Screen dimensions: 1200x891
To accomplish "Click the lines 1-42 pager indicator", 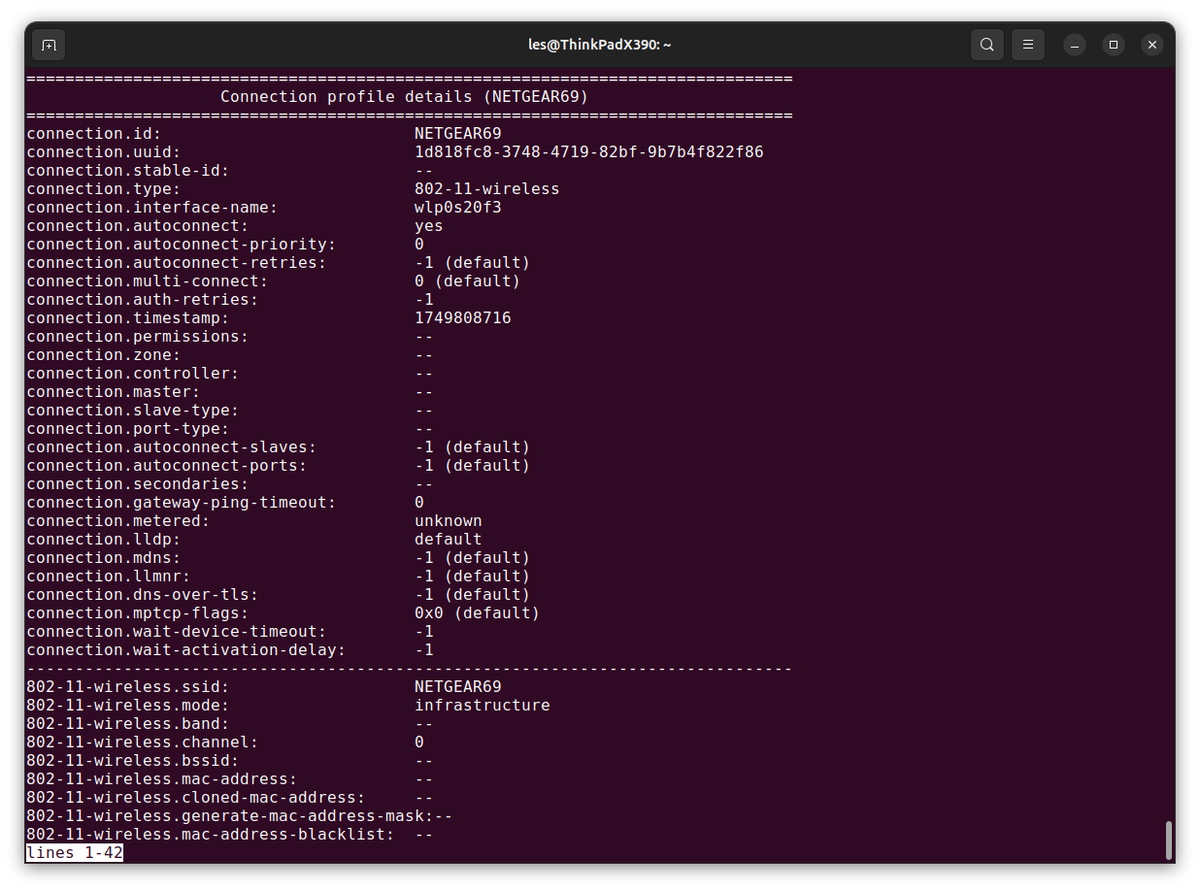I will click(x=73, y=852).
